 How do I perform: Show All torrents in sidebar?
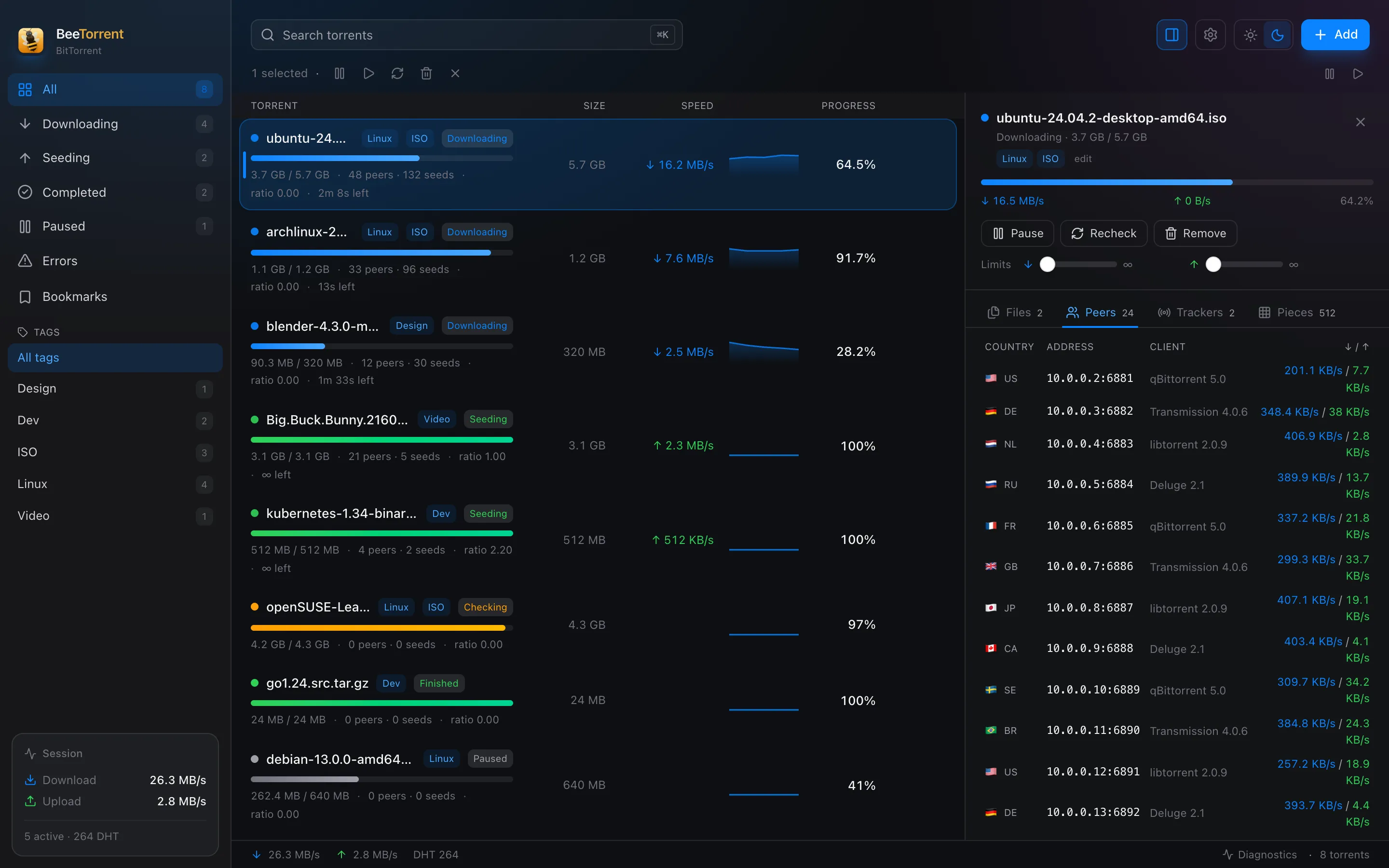pos(115,90)
